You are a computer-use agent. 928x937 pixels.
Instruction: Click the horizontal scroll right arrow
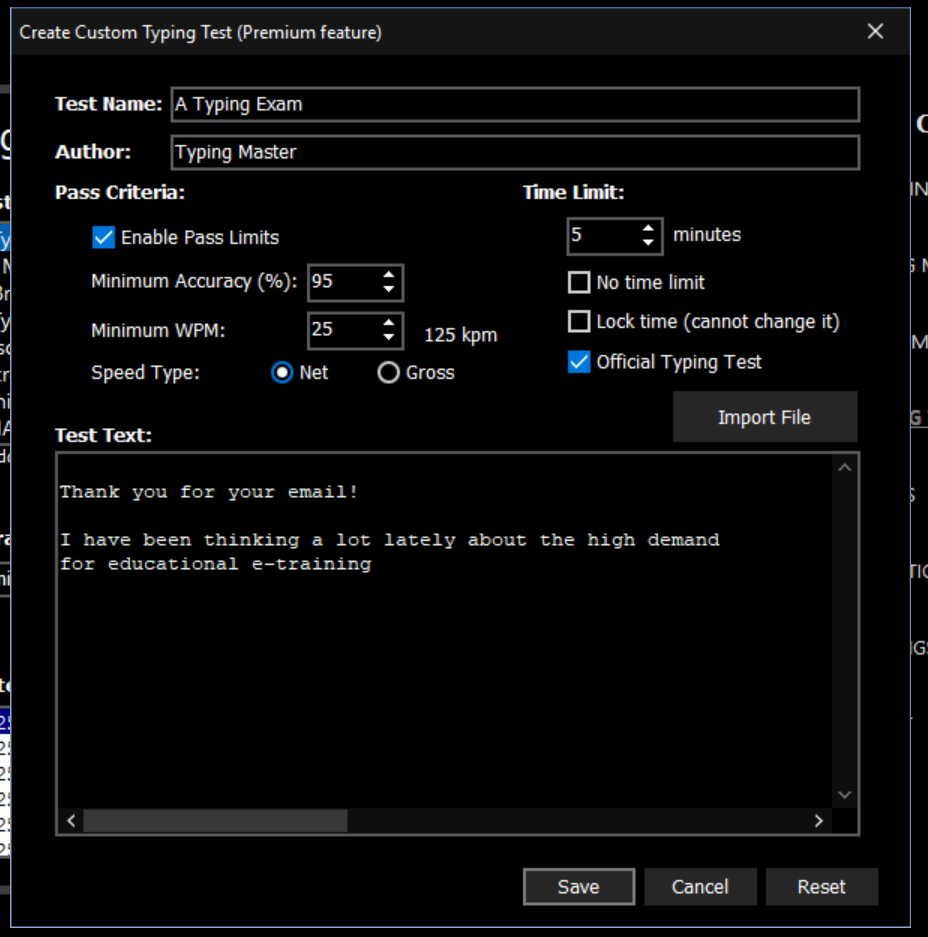[819, 821]
